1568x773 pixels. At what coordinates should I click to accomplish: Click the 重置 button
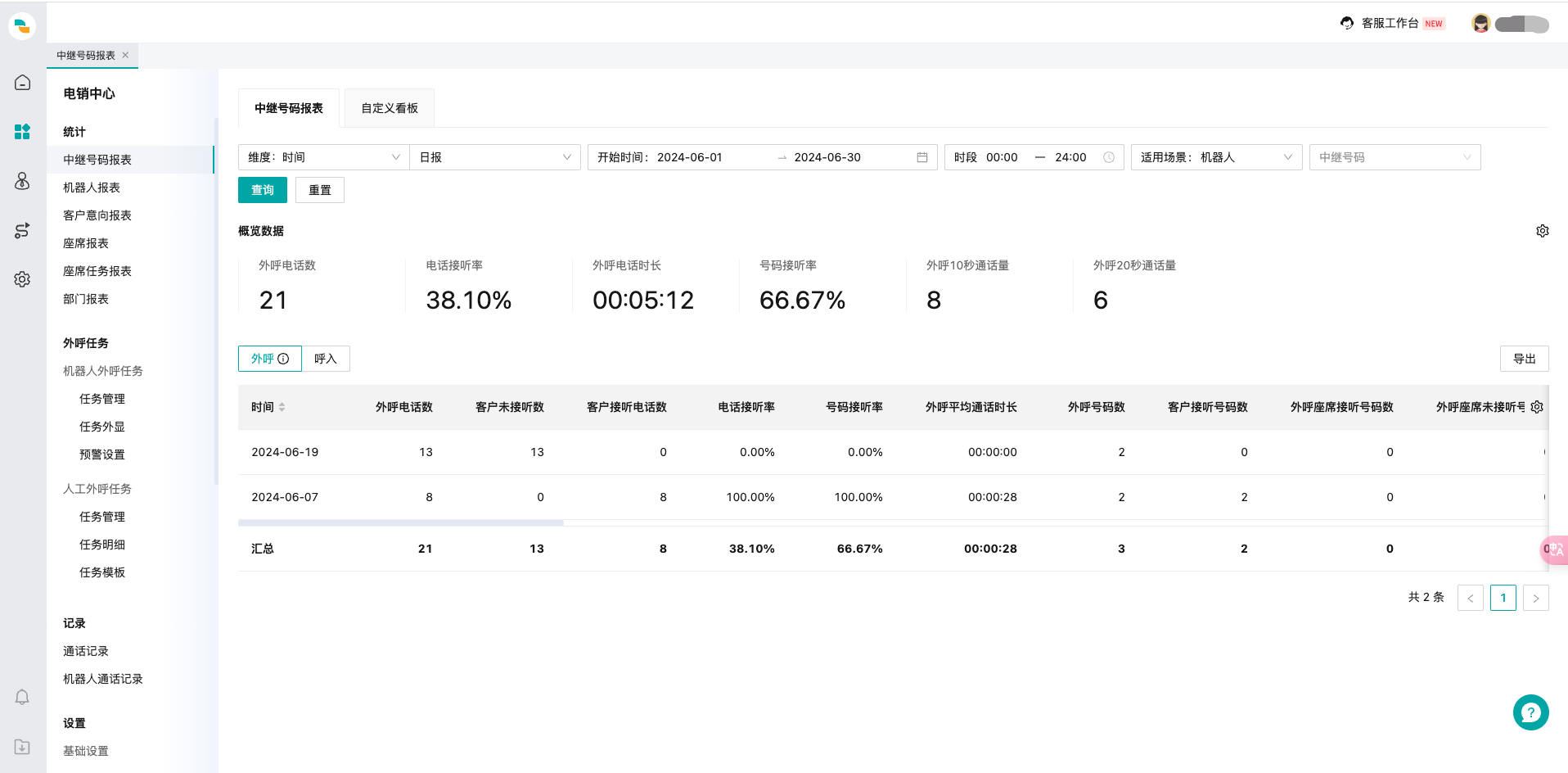[320, 190]
